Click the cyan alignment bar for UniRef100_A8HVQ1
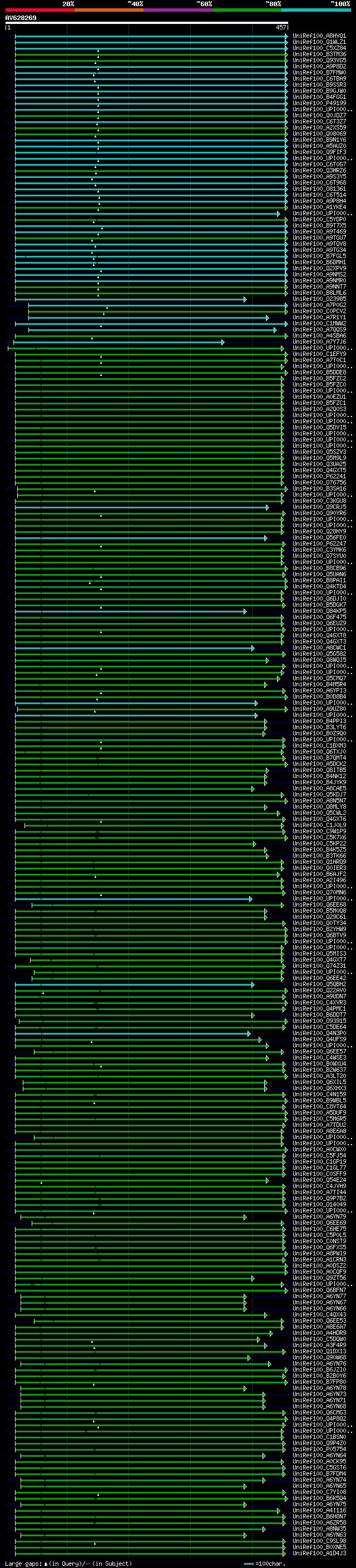This screenshot has width=356, height=1568. click(x=151, y=37)
